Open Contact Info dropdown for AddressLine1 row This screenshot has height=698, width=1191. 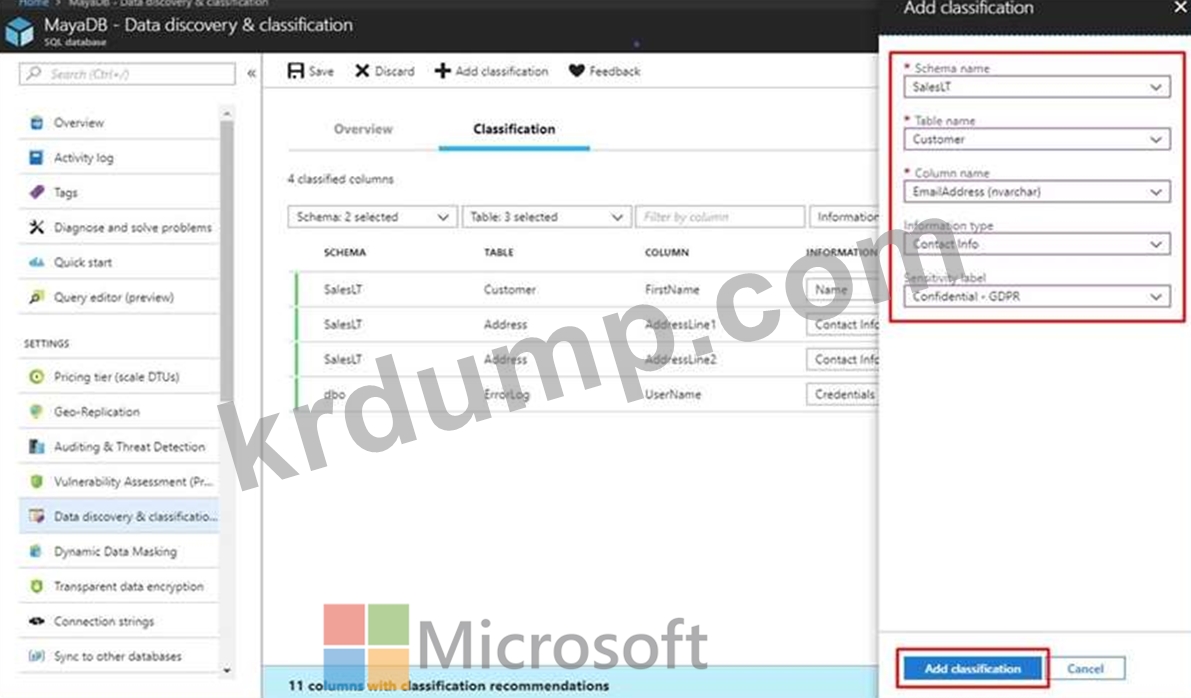842,324
